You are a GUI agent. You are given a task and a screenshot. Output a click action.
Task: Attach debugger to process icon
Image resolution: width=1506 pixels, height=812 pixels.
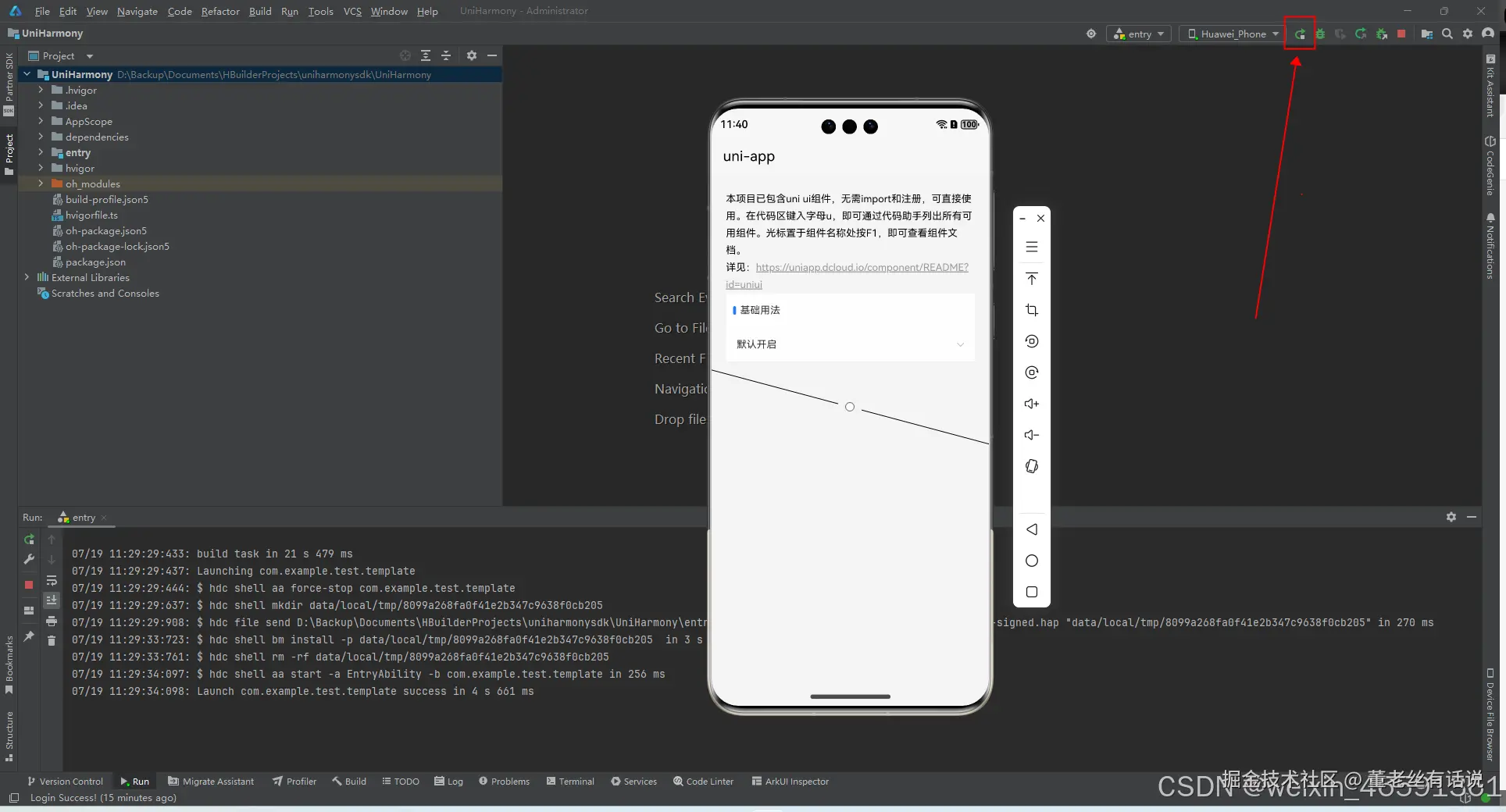click(1382, 34)
